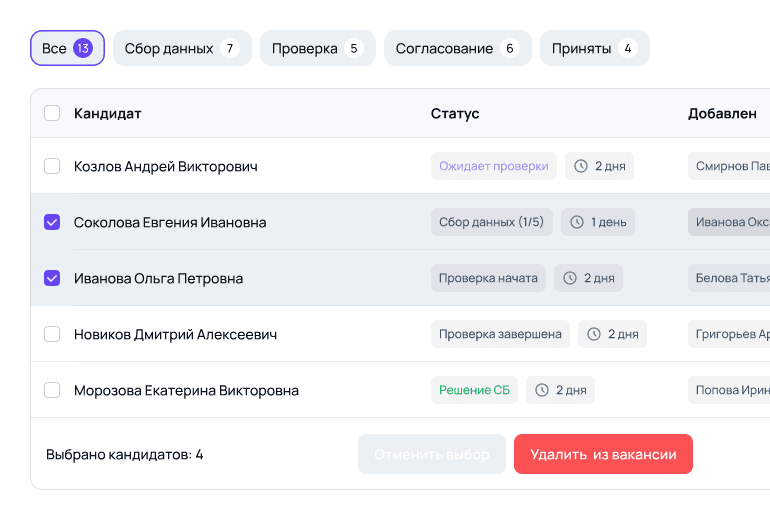Screen dimensions: 770x520
Task: Switch to the Все filter tab
Action: [x=67, y=48]
